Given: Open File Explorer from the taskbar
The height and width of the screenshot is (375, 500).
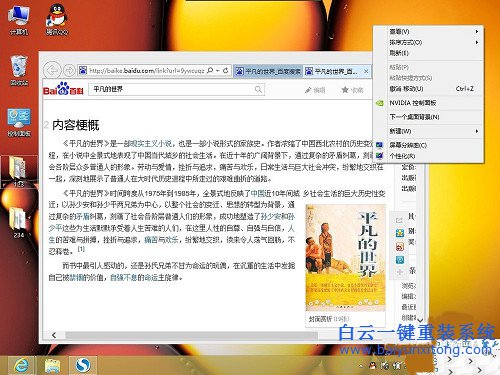Looking at the screenshot, I should coord(52,365).
